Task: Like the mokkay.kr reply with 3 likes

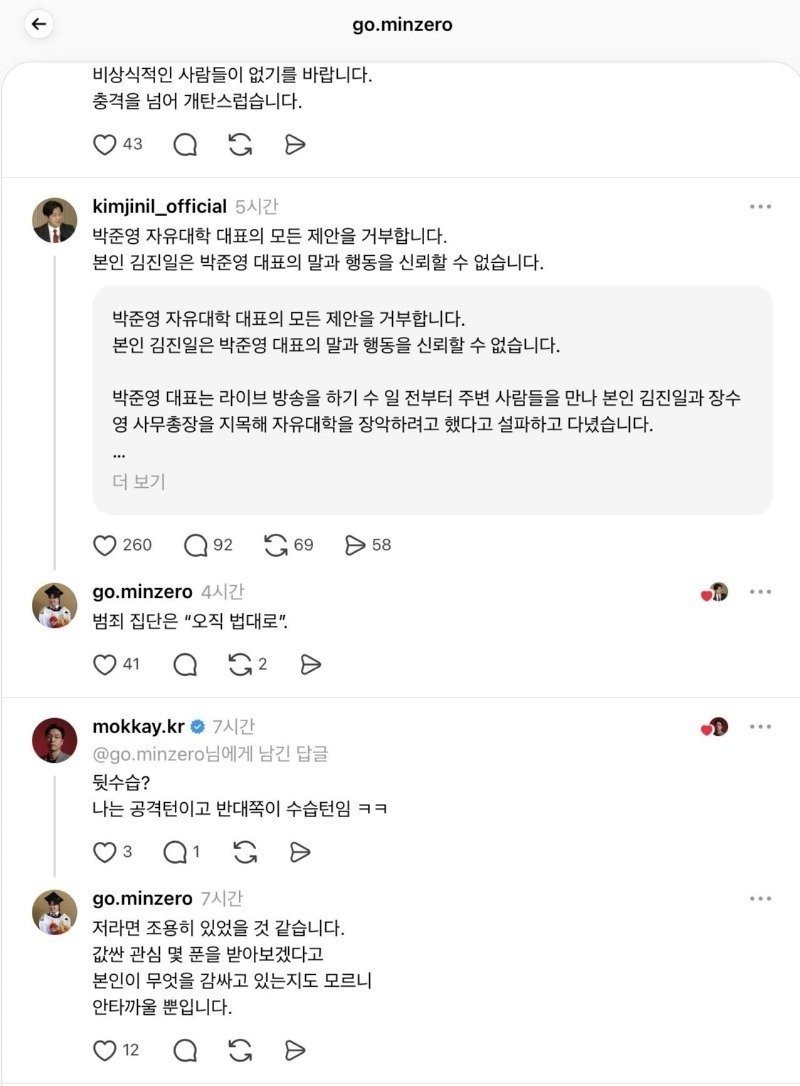Action: [x=105, y=852]
